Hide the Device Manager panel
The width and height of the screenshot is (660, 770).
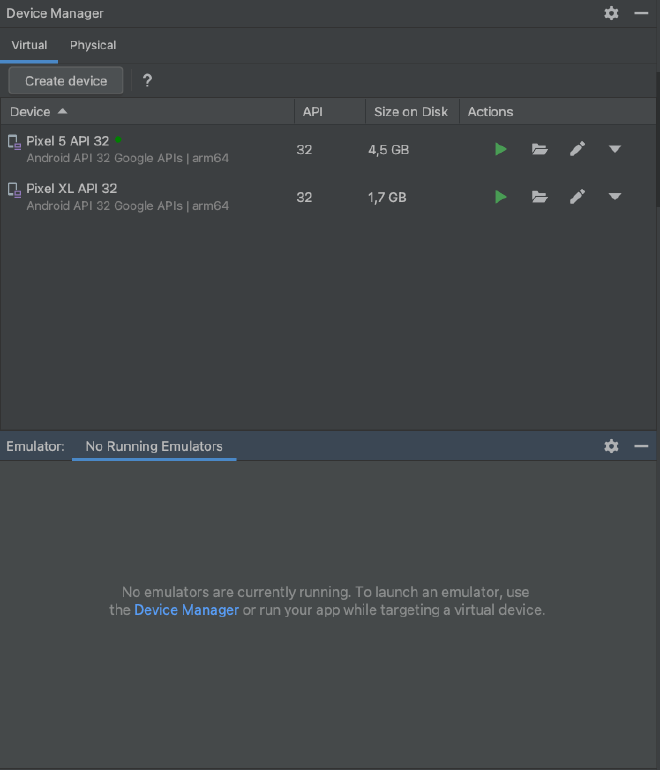pos(642,14)
